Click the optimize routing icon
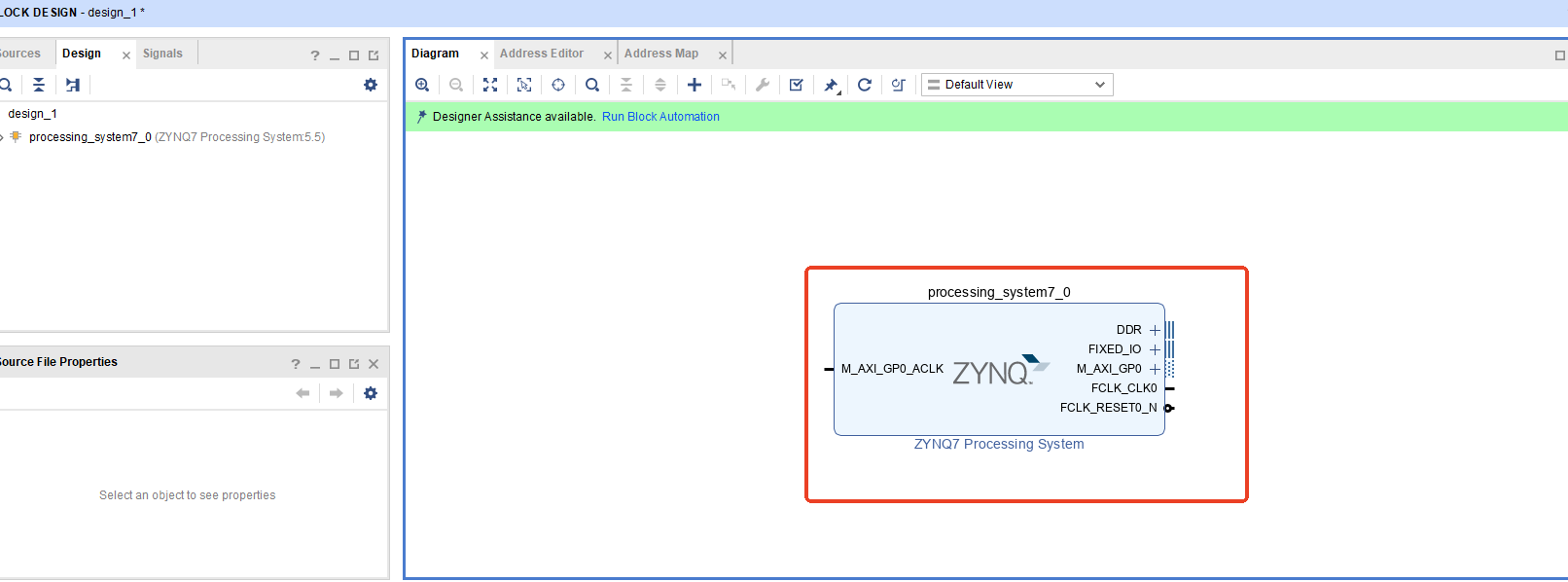This screenshot has width=1568, height=582. coord(899,85)
